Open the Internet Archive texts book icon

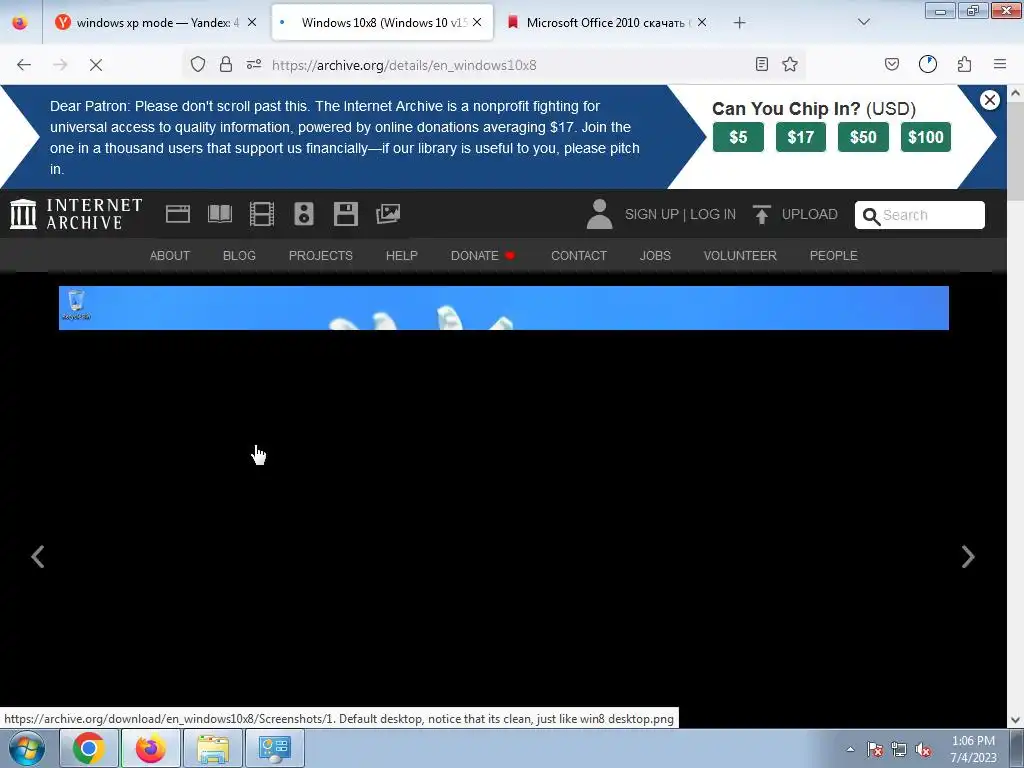click(x=219, y=214)
